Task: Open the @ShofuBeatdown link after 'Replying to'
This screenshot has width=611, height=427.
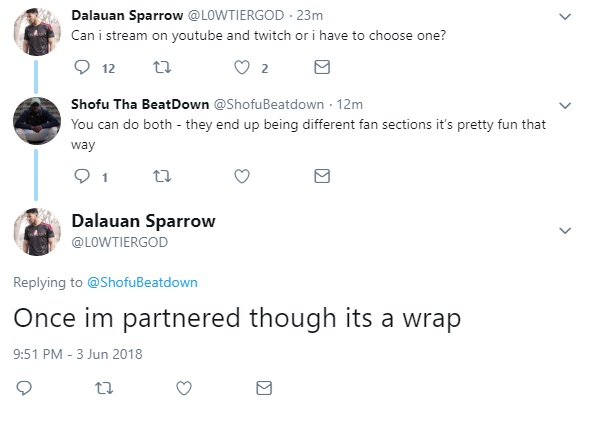Action: tap(142, 282)
